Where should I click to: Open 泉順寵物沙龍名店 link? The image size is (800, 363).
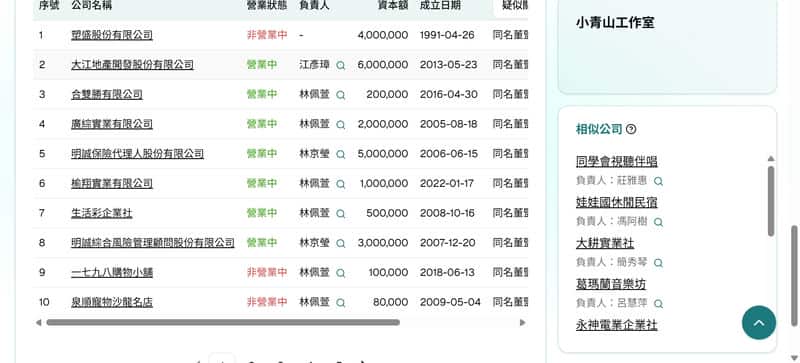pos(112,302)
